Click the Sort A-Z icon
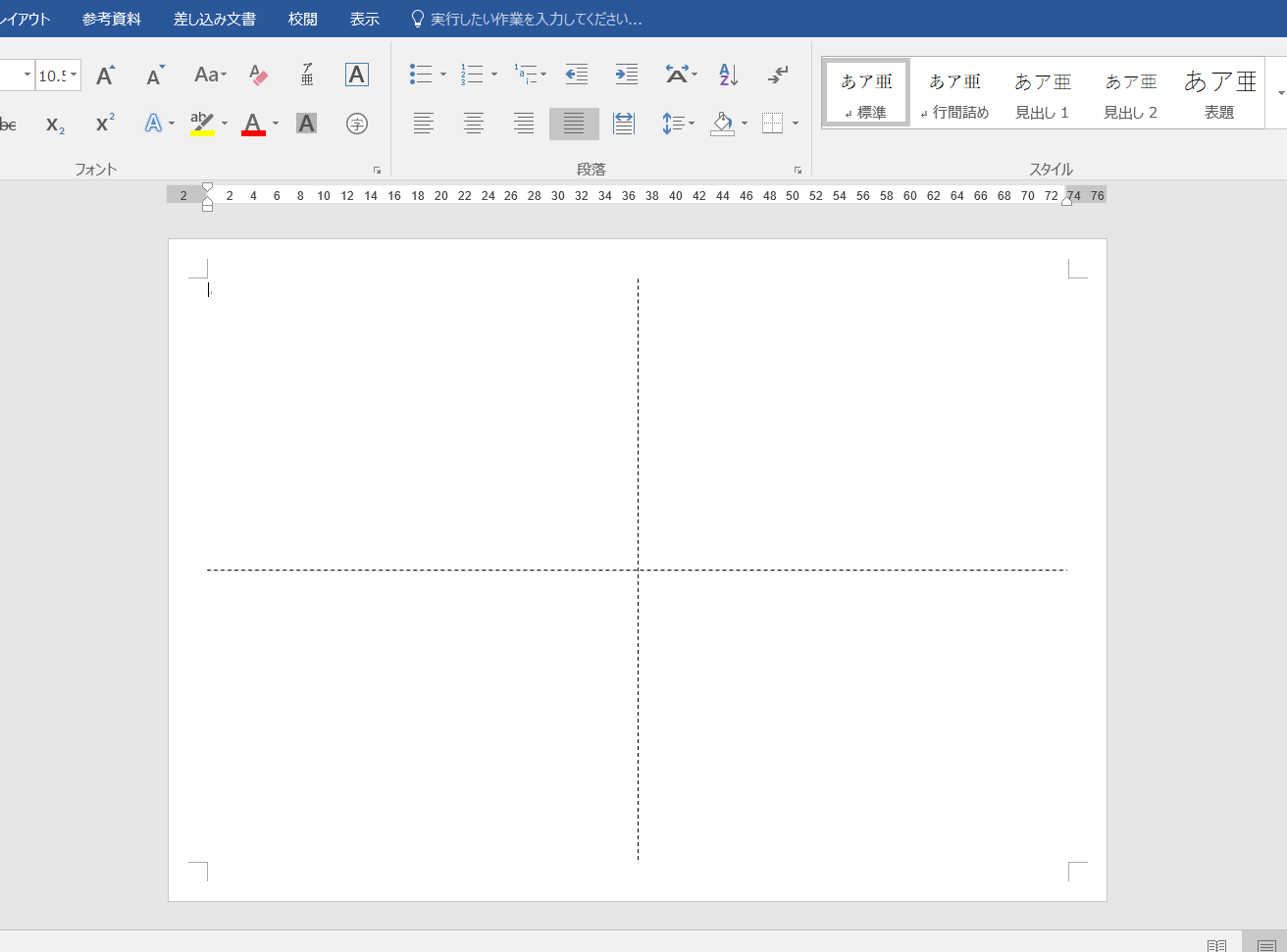 tap(728, 75)
